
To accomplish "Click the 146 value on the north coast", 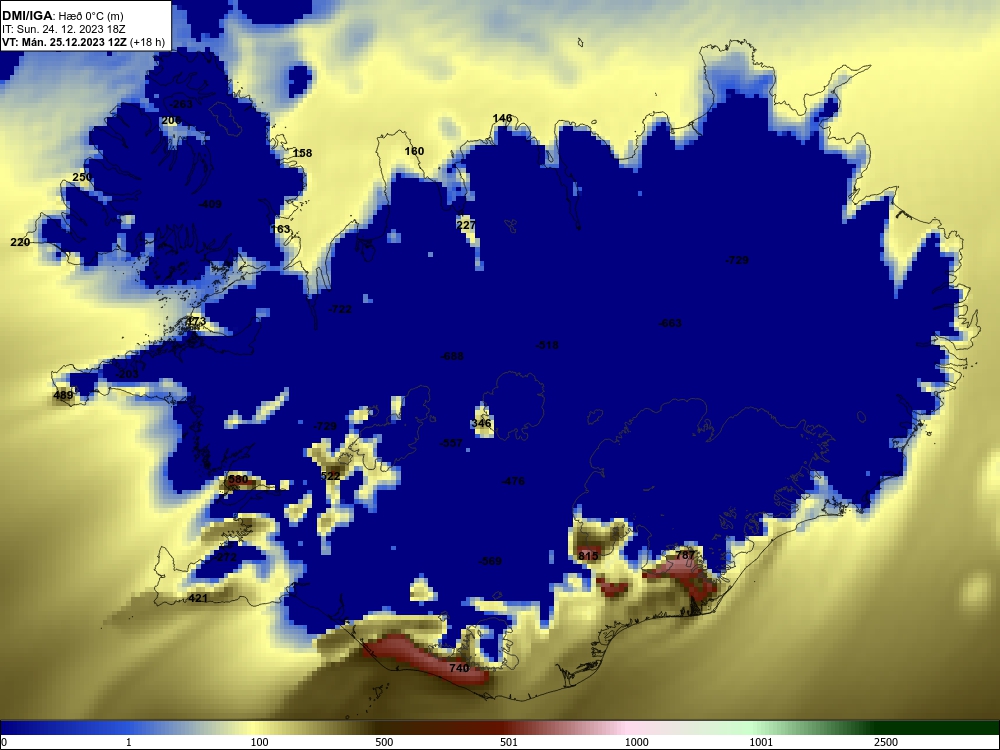I will [x=503, y=118].
